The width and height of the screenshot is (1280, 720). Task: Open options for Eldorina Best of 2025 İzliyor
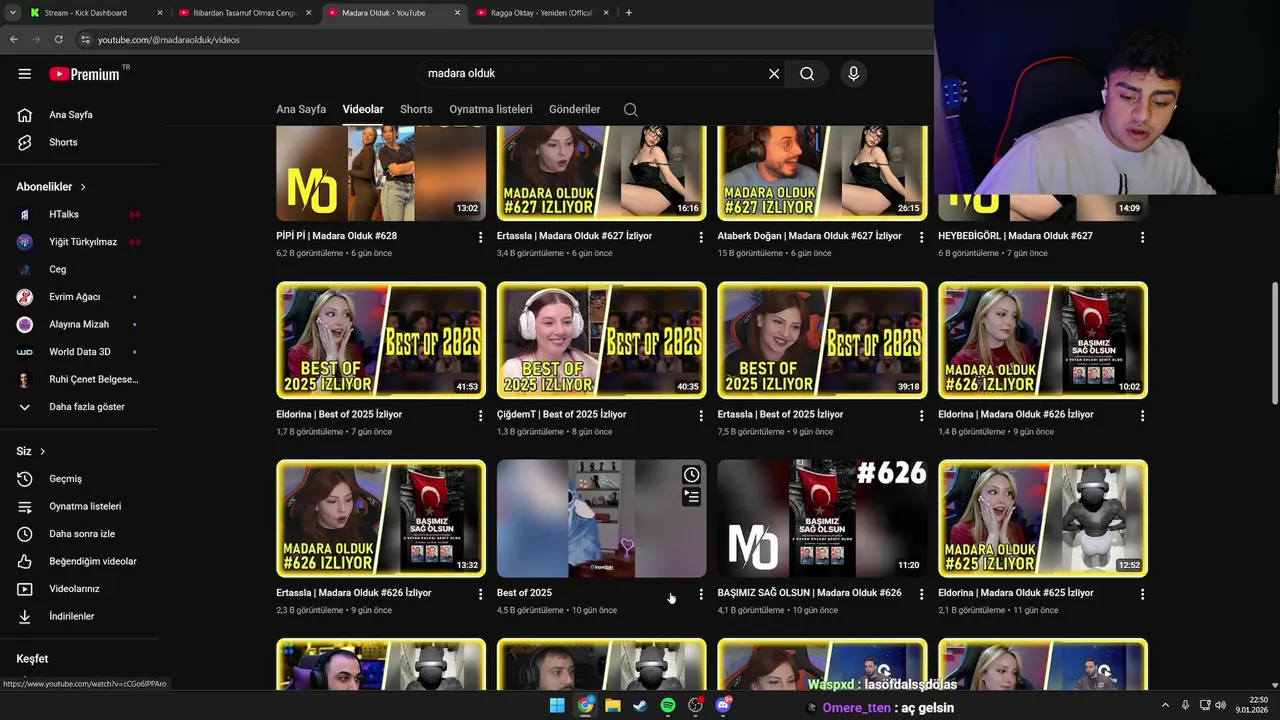(x=480, y=415)
